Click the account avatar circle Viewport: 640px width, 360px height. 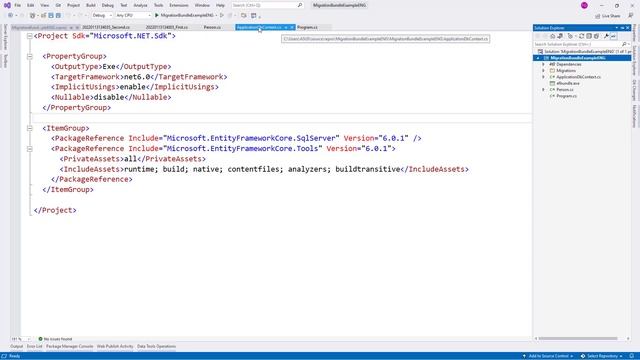584,5
